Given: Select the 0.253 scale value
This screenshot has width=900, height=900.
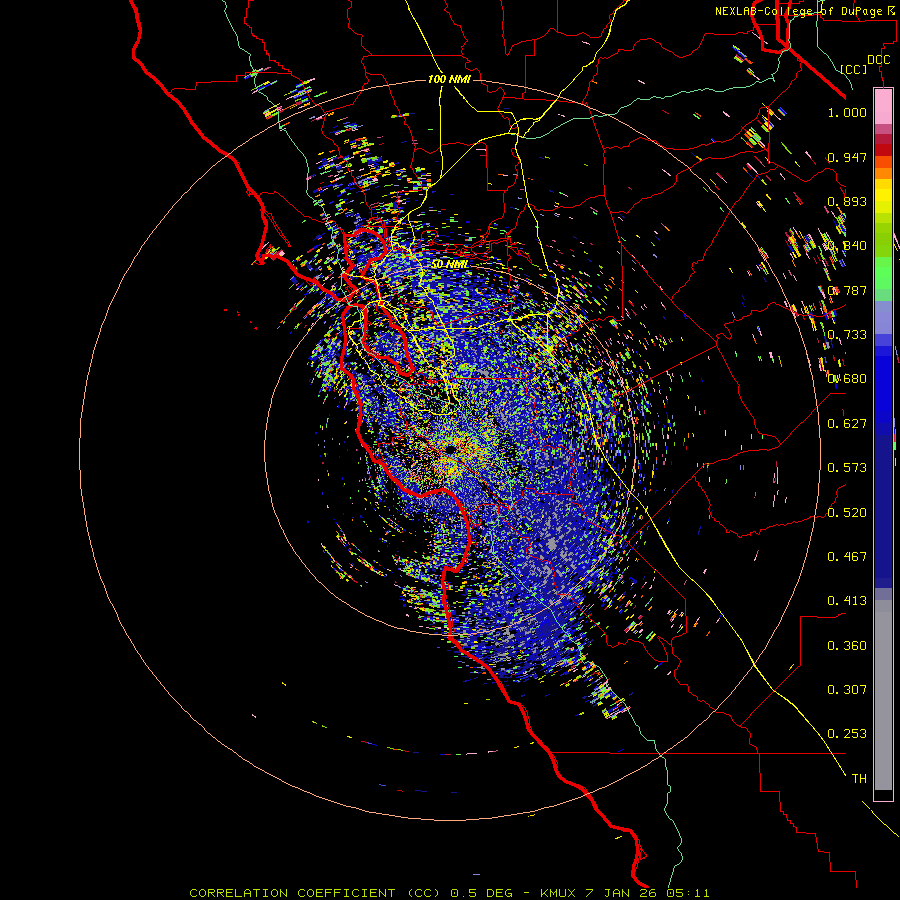Looking at the screenshot, I should (847, 734).
